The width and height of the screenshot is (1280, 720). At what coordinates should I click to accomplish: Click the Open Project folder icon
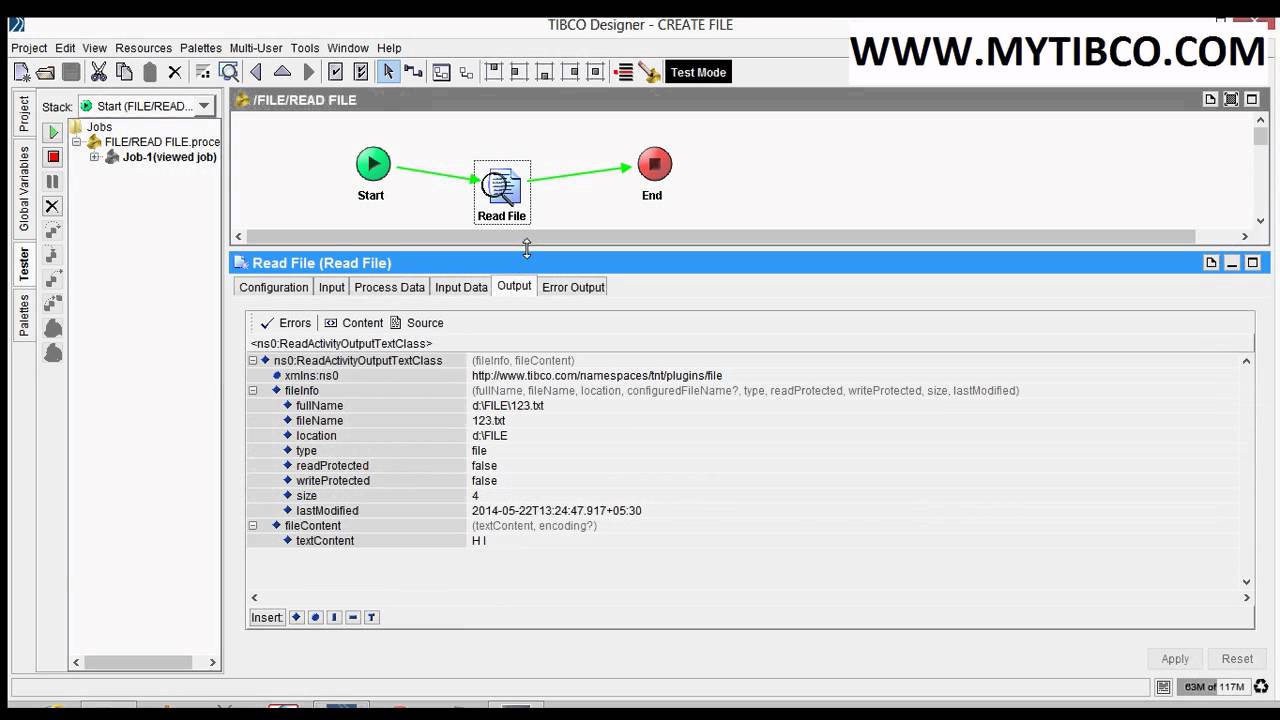(46, 72)
